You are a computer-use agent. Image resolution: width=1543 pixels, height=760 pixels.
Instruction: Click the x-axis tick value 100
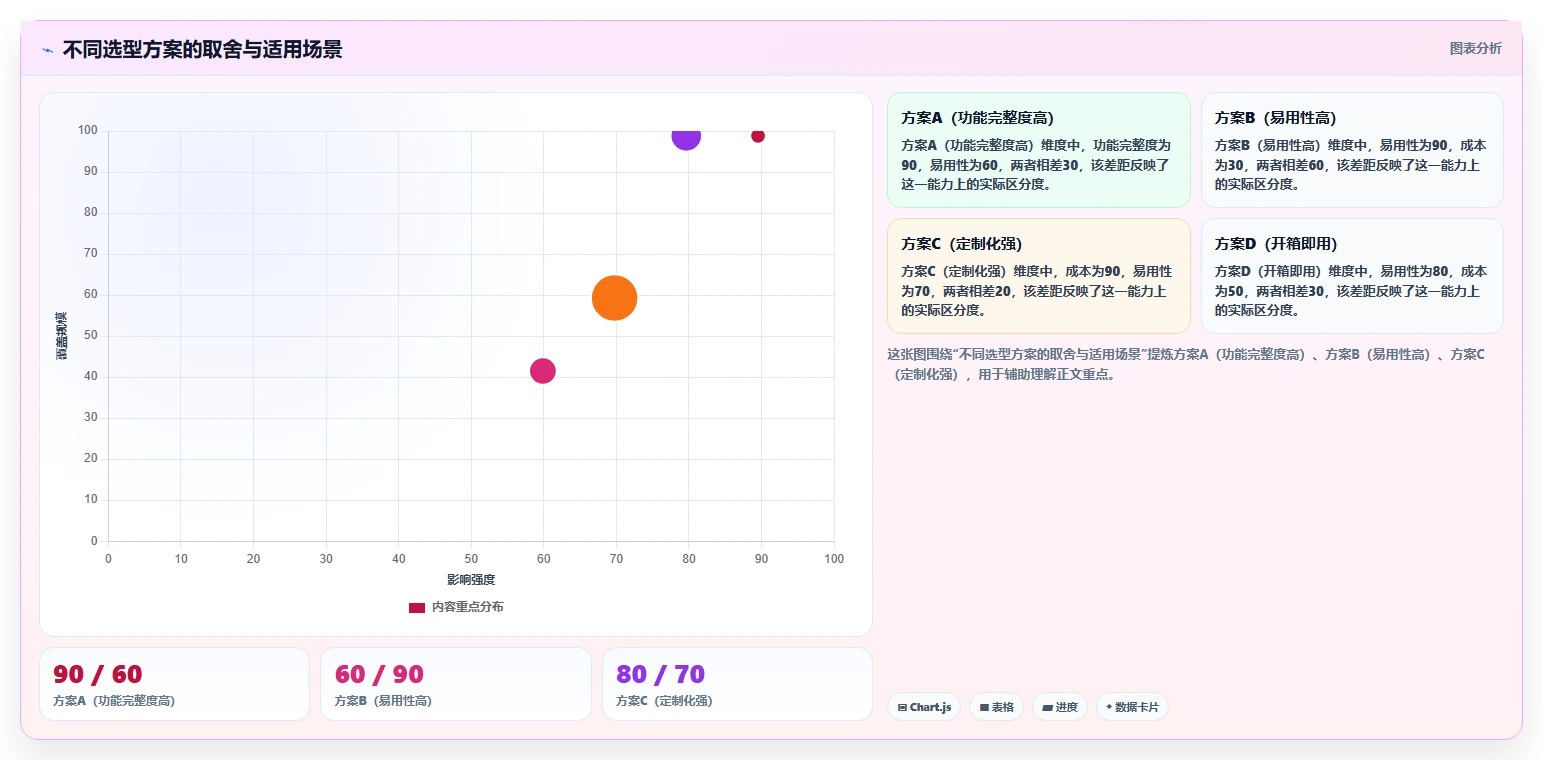(x=834, y=559)
